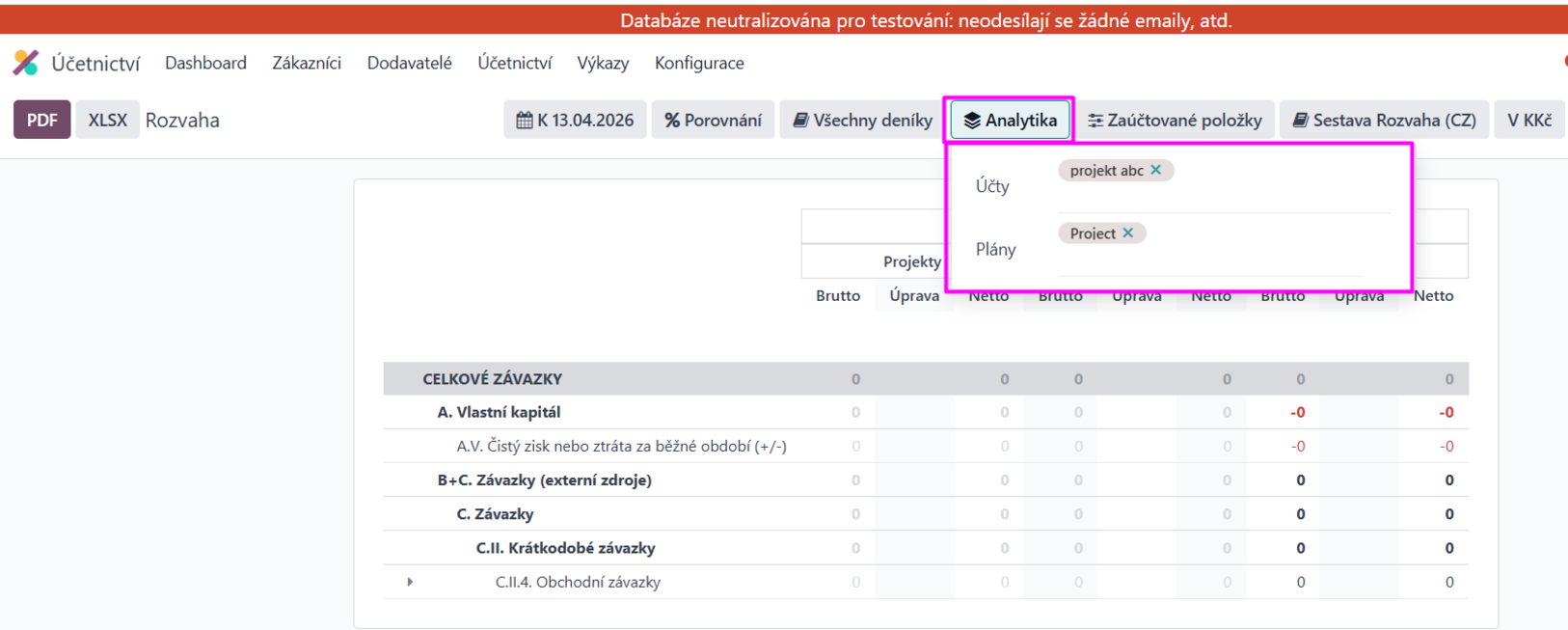Click the C. Závazky row label

(495, 514)
